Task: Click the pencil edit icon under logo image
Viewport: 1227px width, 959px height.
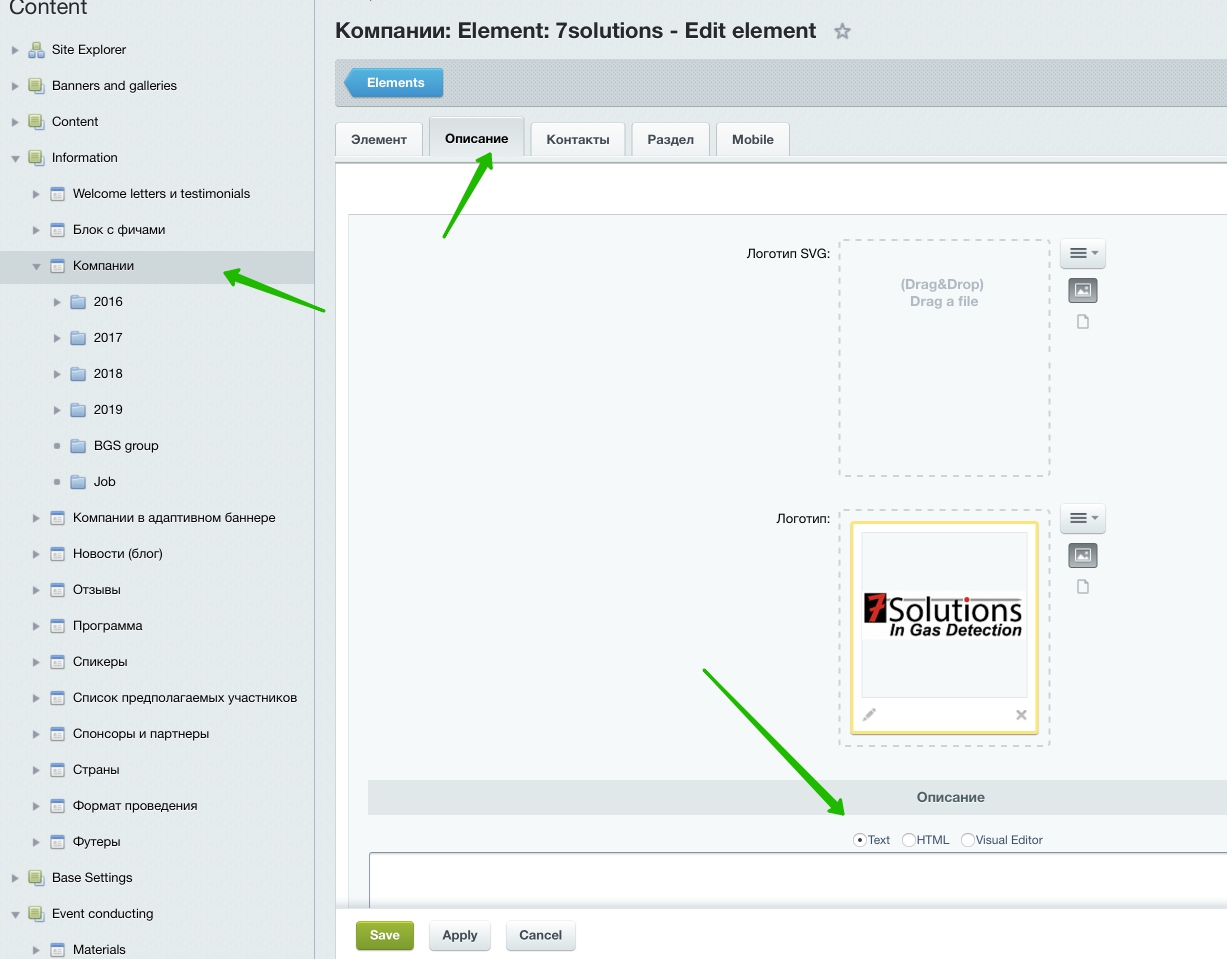Action: click(x=869, y=715)
